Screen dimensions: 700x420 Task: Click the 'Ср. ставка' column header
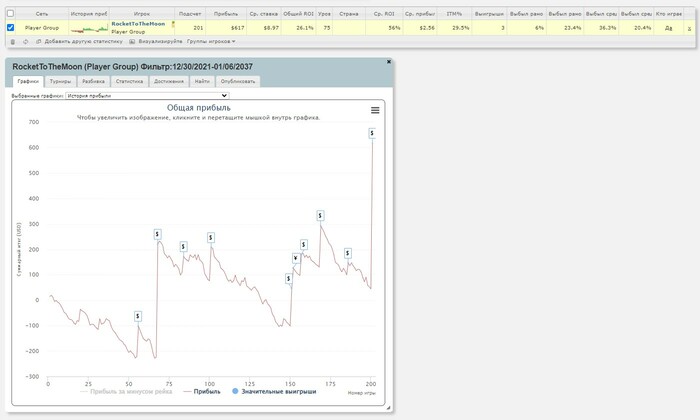pos(263,14)
